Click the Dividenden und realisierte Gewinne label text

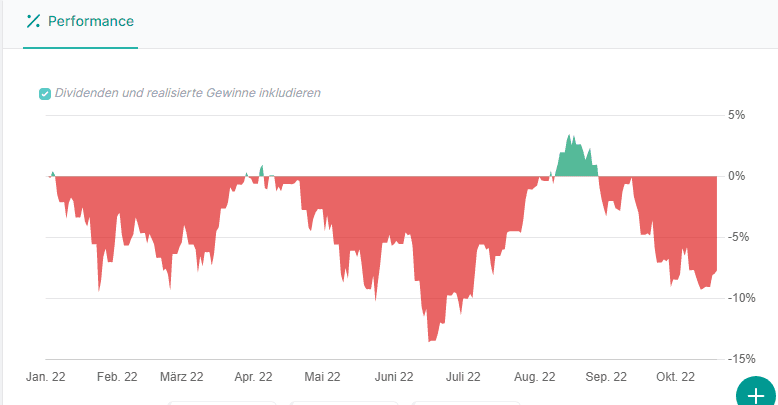[x=188, y=93]
